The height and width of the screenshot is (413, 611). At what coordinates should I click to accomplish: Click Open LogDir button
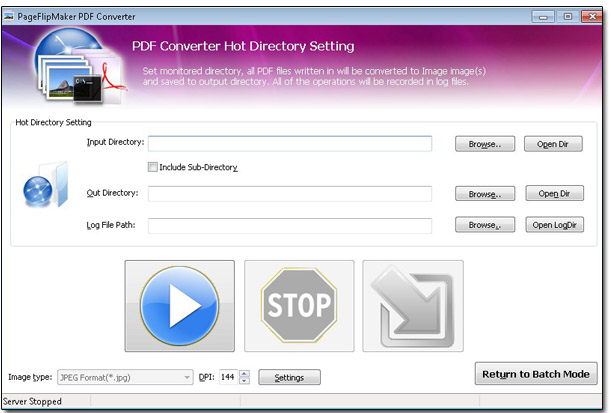coord(554,225)
